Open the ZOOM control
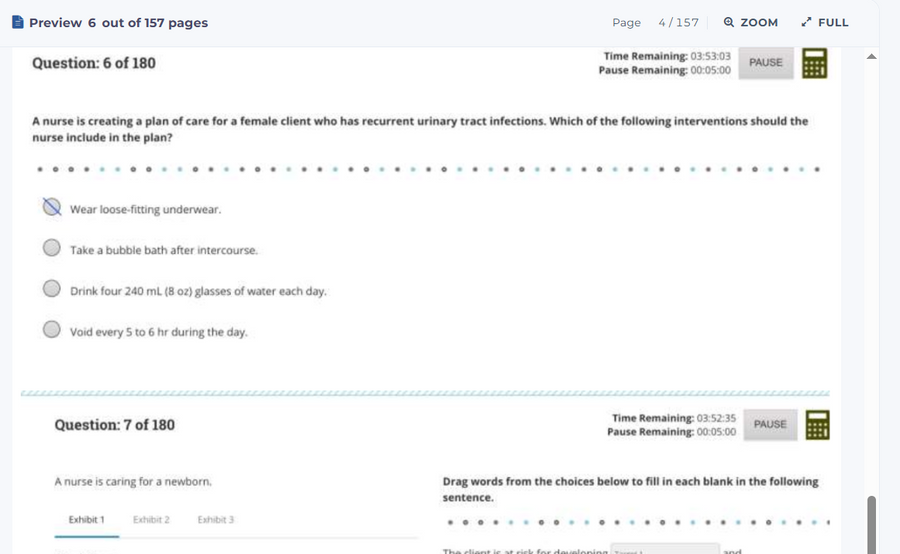 pyautogui.click(x=750, y=22)
